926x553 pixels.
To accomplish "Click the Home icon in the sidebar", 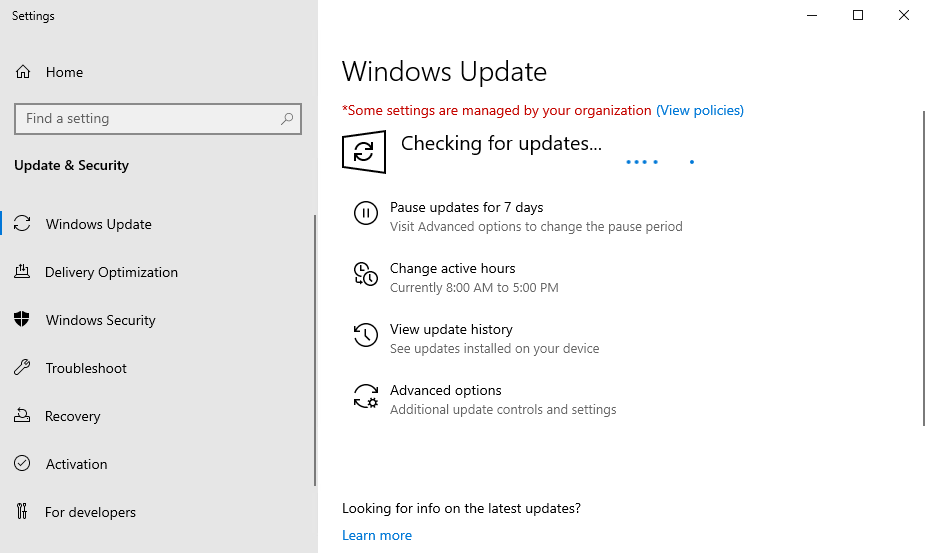I will coord(23,72).
